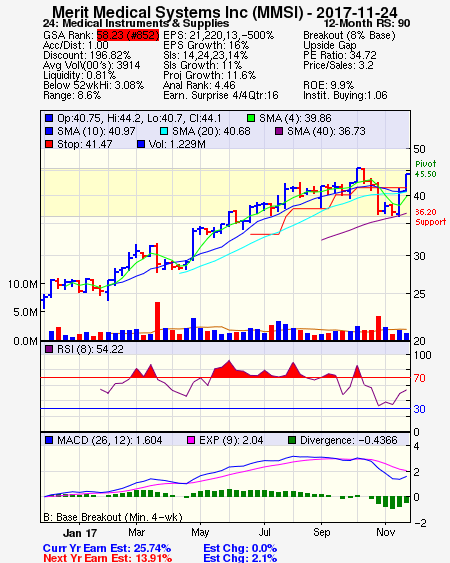Click the Nov date axis label
Viewport: 450px width, 563px height.
385,532
